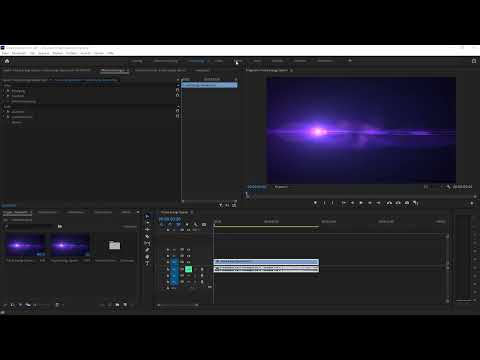Switch to the Media Browser tab

(x=47, y=212)
